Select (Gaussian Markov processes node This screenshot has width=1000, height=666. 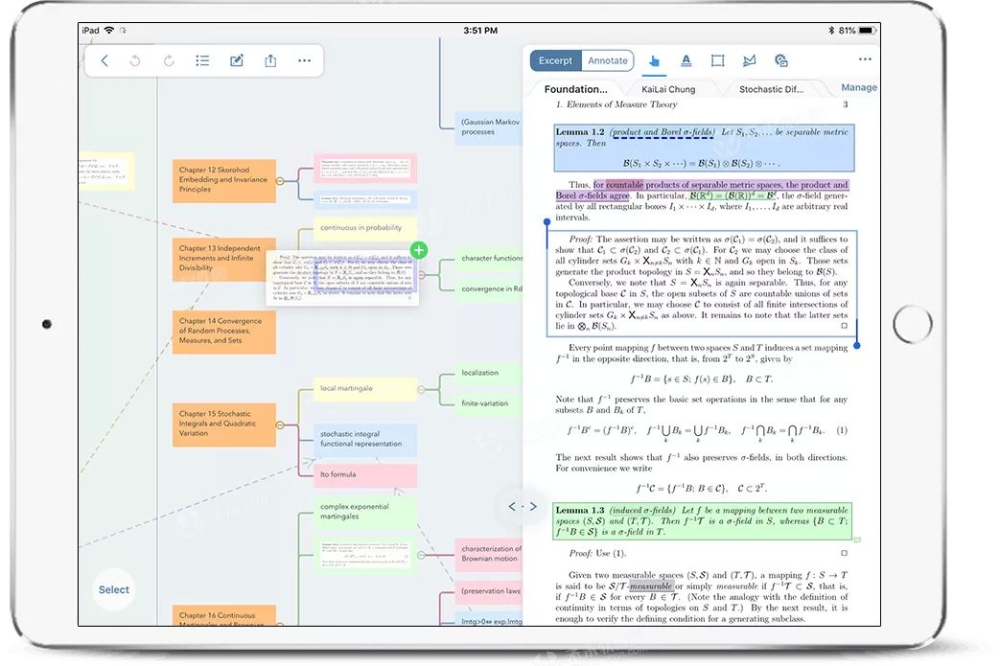pyautogui.click(x=489, y=127)
